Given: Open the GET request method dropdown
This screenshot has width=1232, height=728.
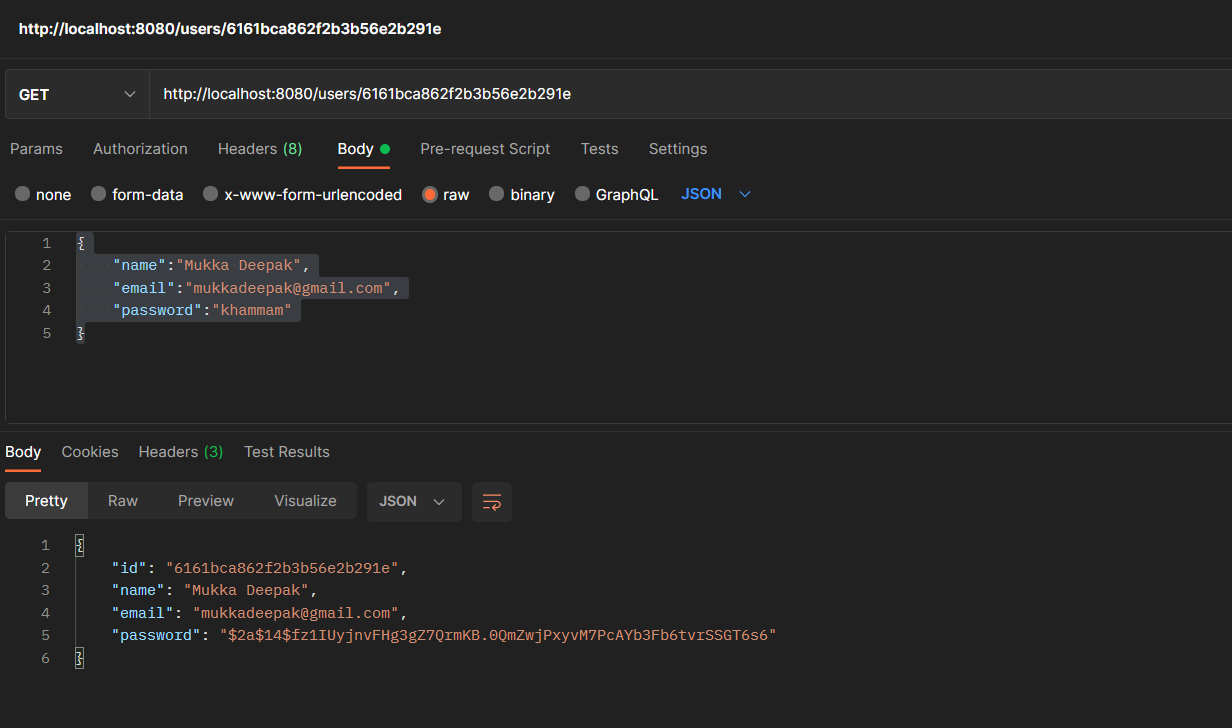Looking at the screenshot, I should coord(75,93).
